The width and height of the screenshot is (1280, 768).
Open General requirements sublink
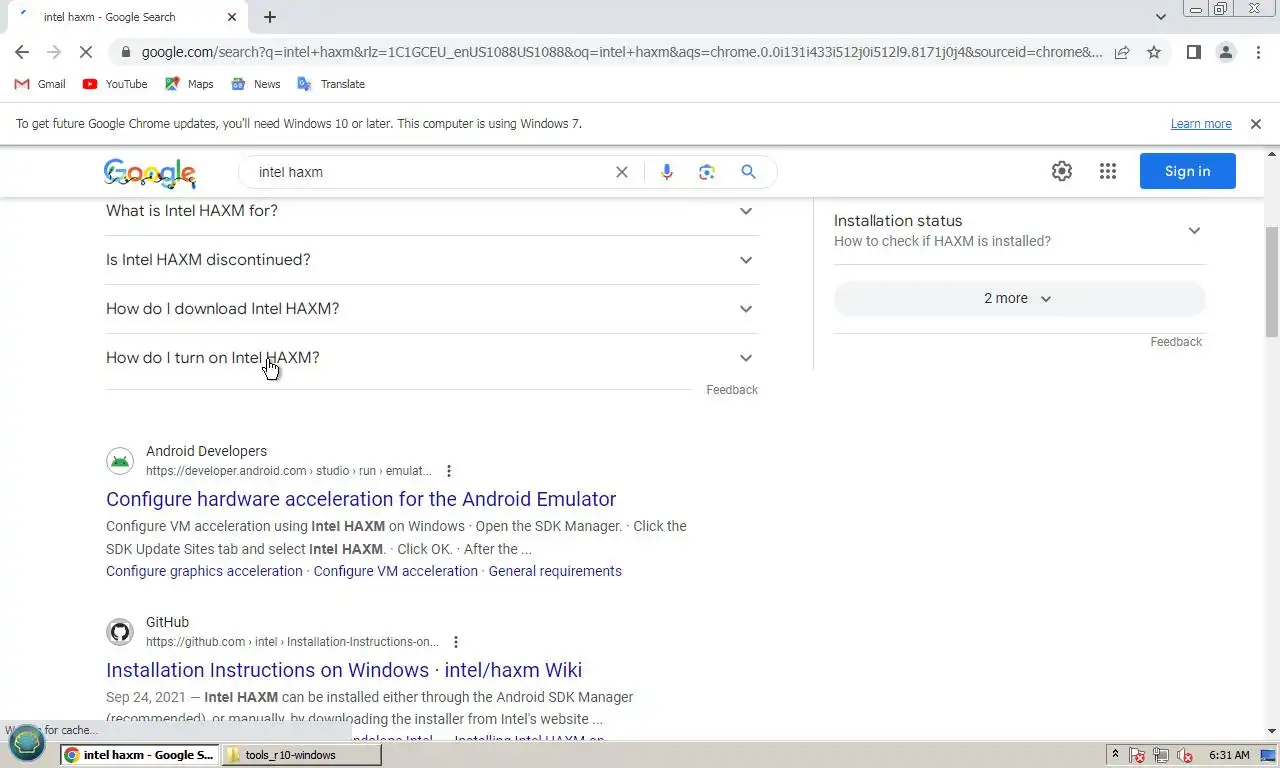[555, 571]
